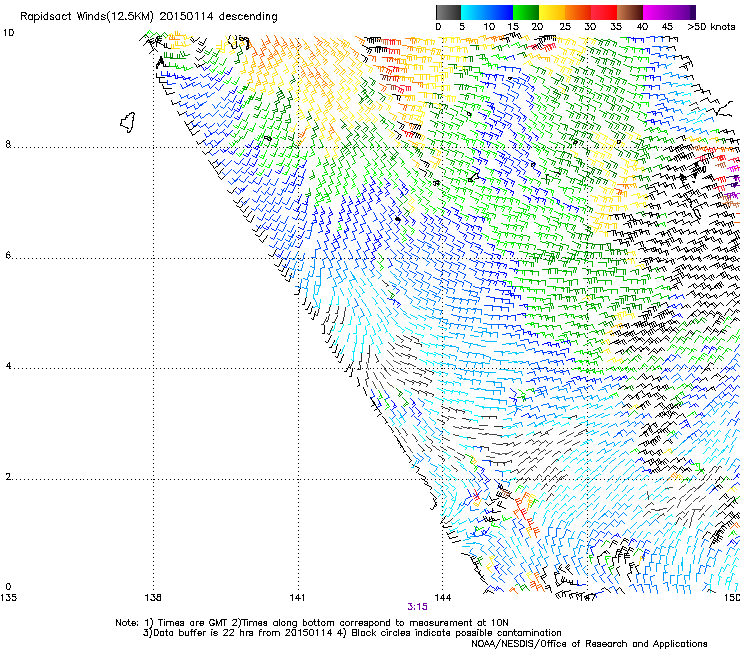Image resolution: width=740 pixels, height=650 pixels.
Task: Click the brown 35-40 knots legend swatch
Action: (630, 12)
